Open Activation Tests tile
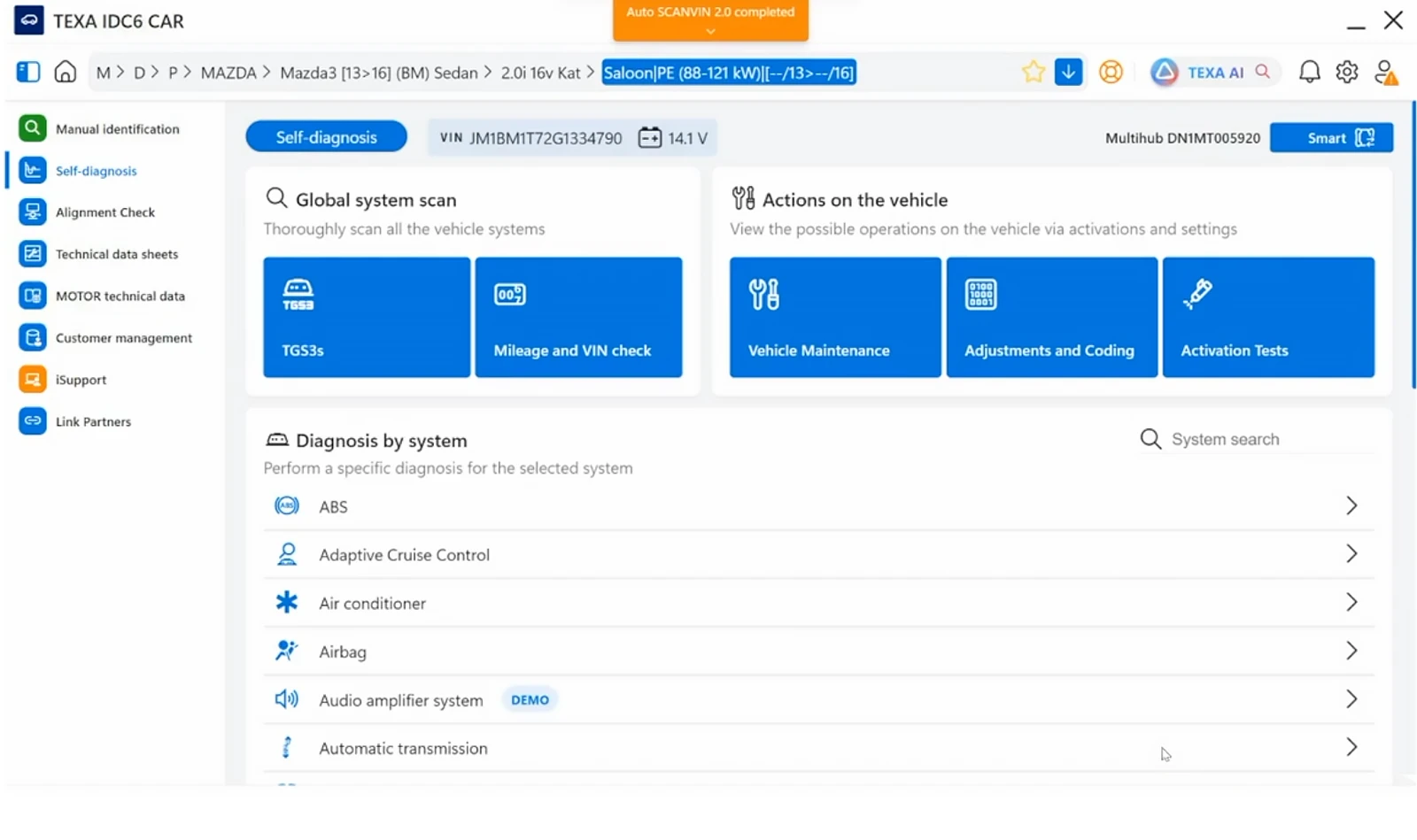The height and width of the screenshot is (840, 1417). (x=1268, y=317)
